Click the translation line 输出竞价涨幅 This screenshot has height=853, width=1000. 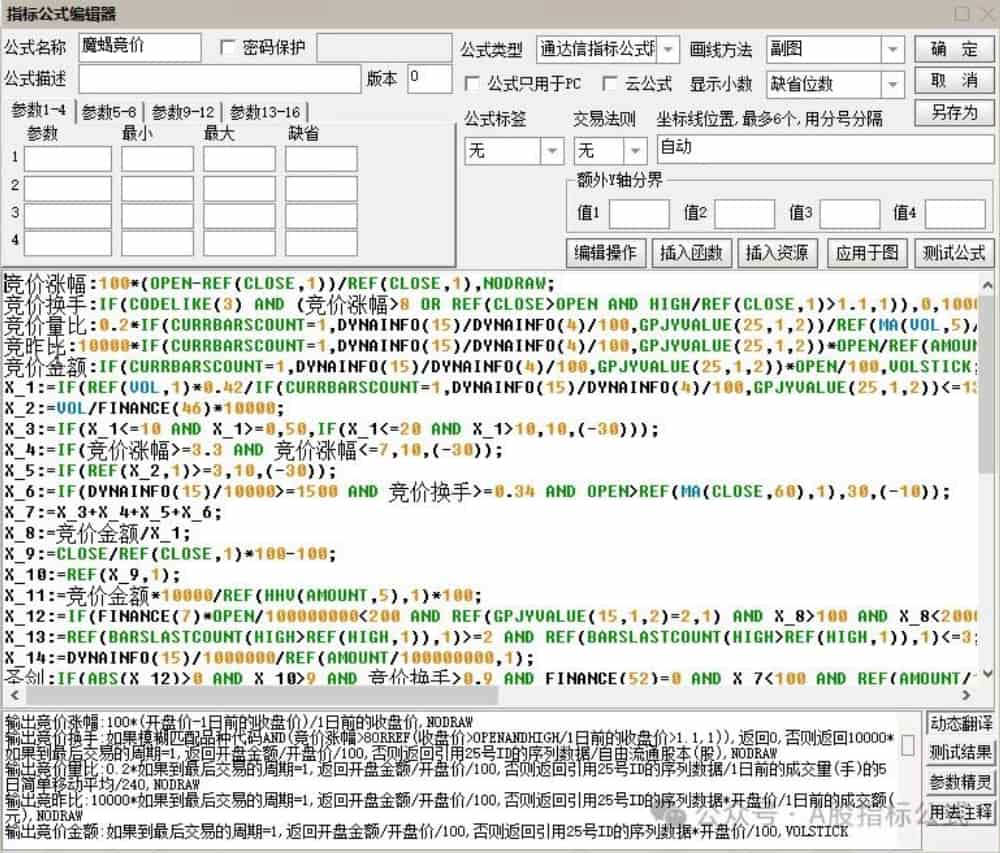239,721
